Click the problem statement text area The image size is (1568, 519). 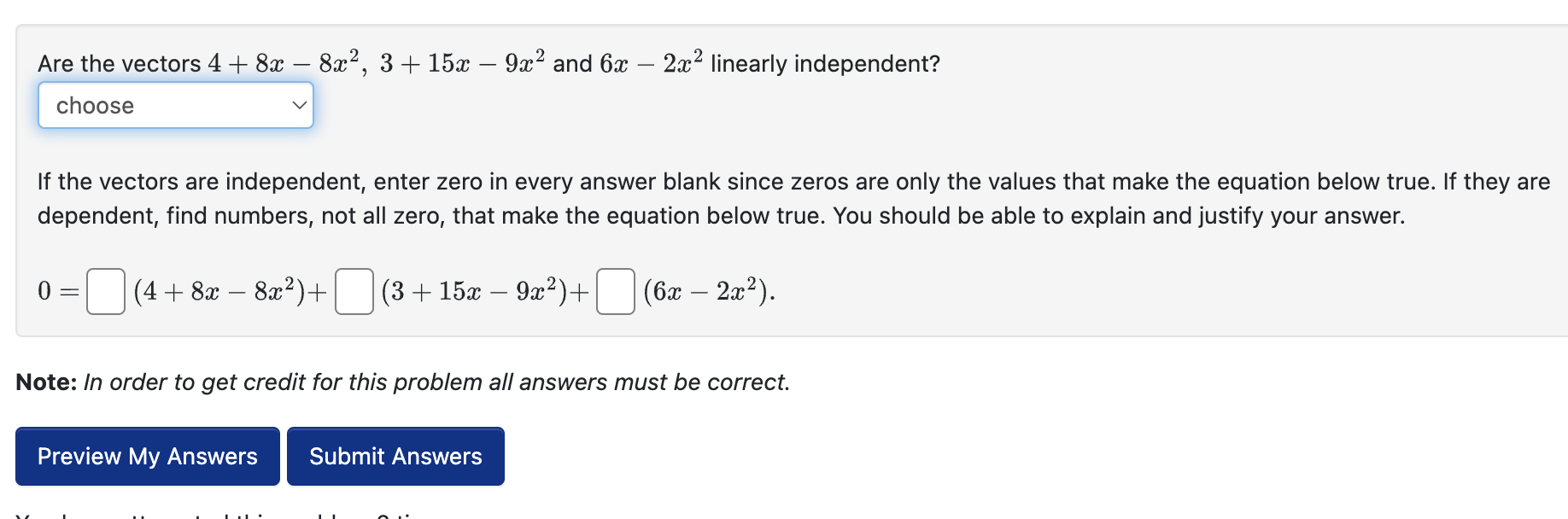click(x=487, y=62)
